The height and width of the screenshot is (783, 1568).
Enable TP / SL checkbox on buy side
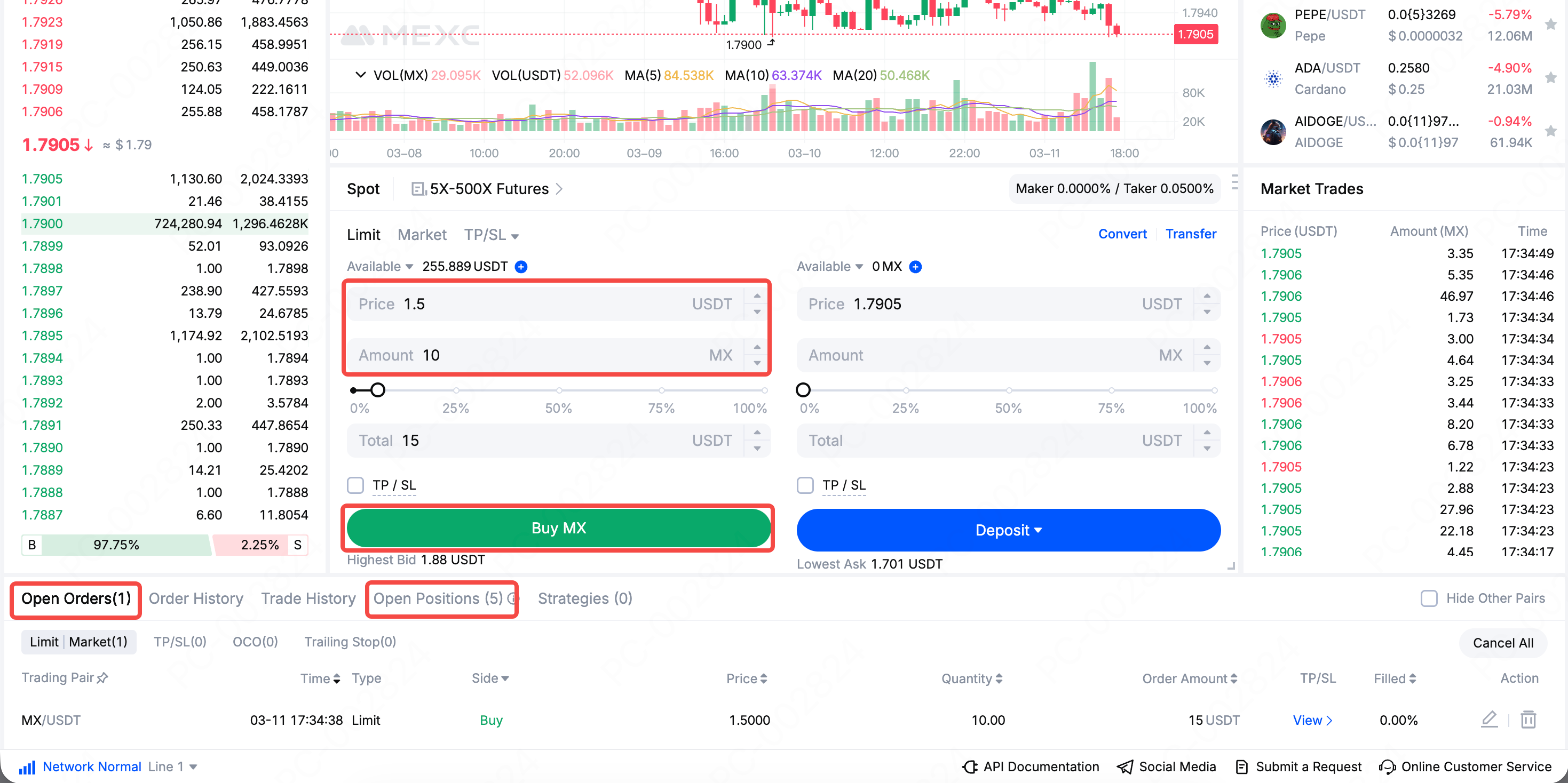(355, 485)
